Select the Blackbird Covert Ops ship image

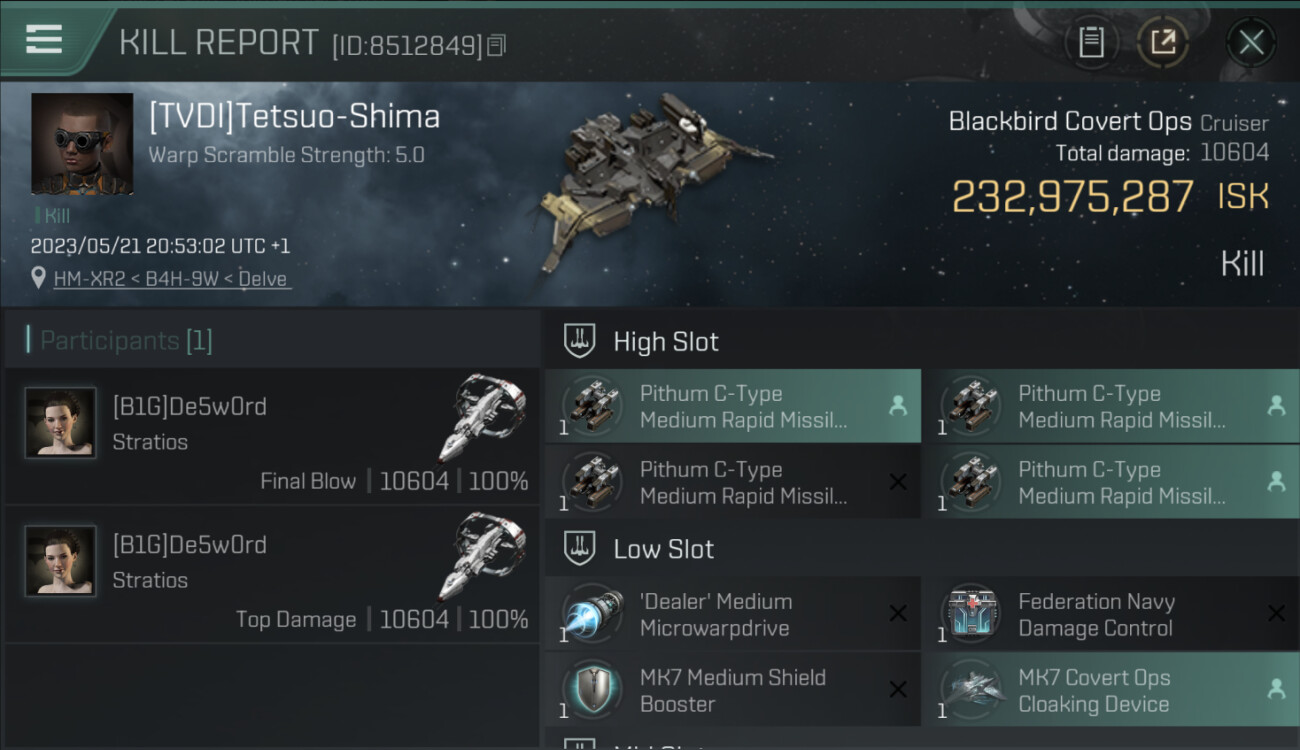[x=655, y=180]
